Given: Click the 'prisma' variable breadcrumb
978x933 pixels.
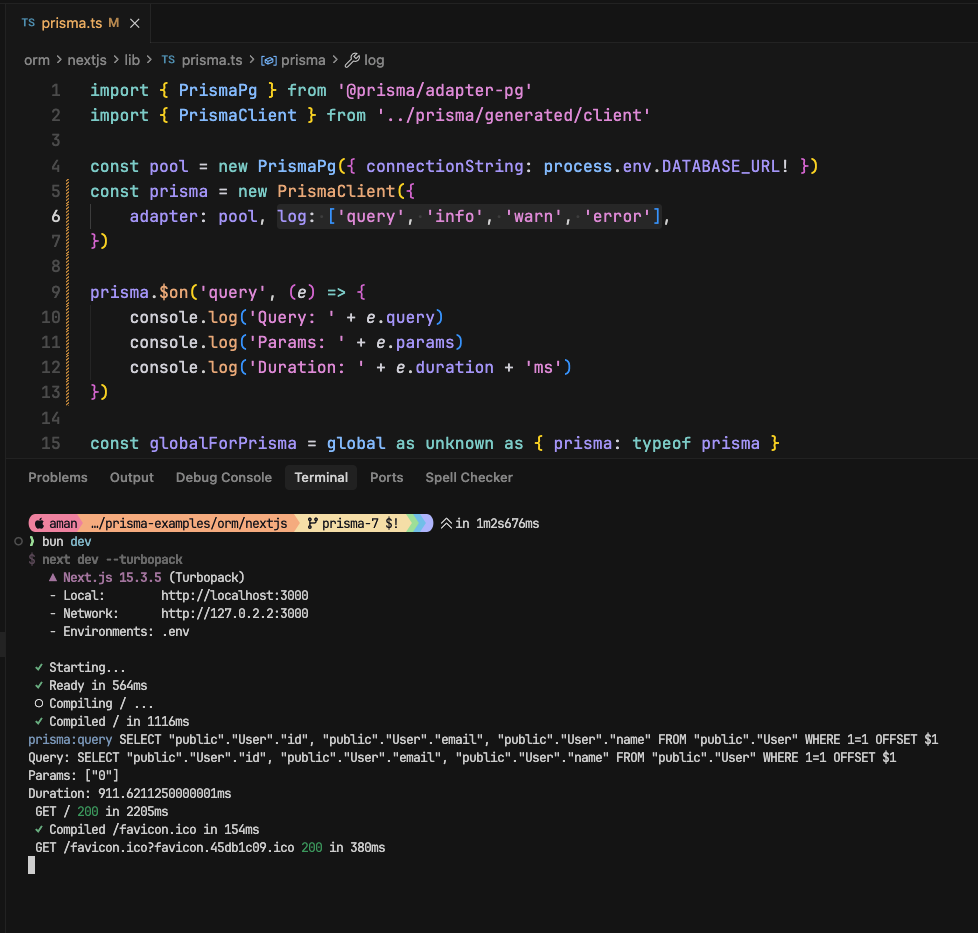Looking at the screenshot, I should 303,60.
